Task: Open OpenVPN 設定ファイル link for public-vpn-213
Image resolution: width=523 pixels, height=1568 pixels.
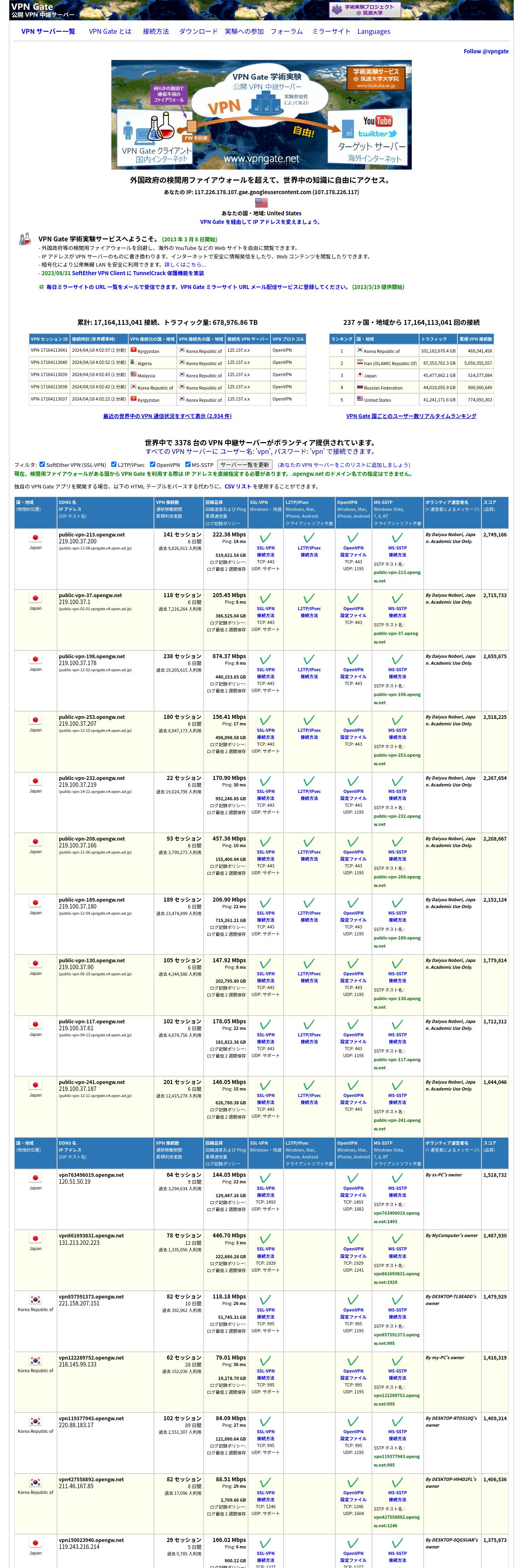Action: [x=353, y=552]
